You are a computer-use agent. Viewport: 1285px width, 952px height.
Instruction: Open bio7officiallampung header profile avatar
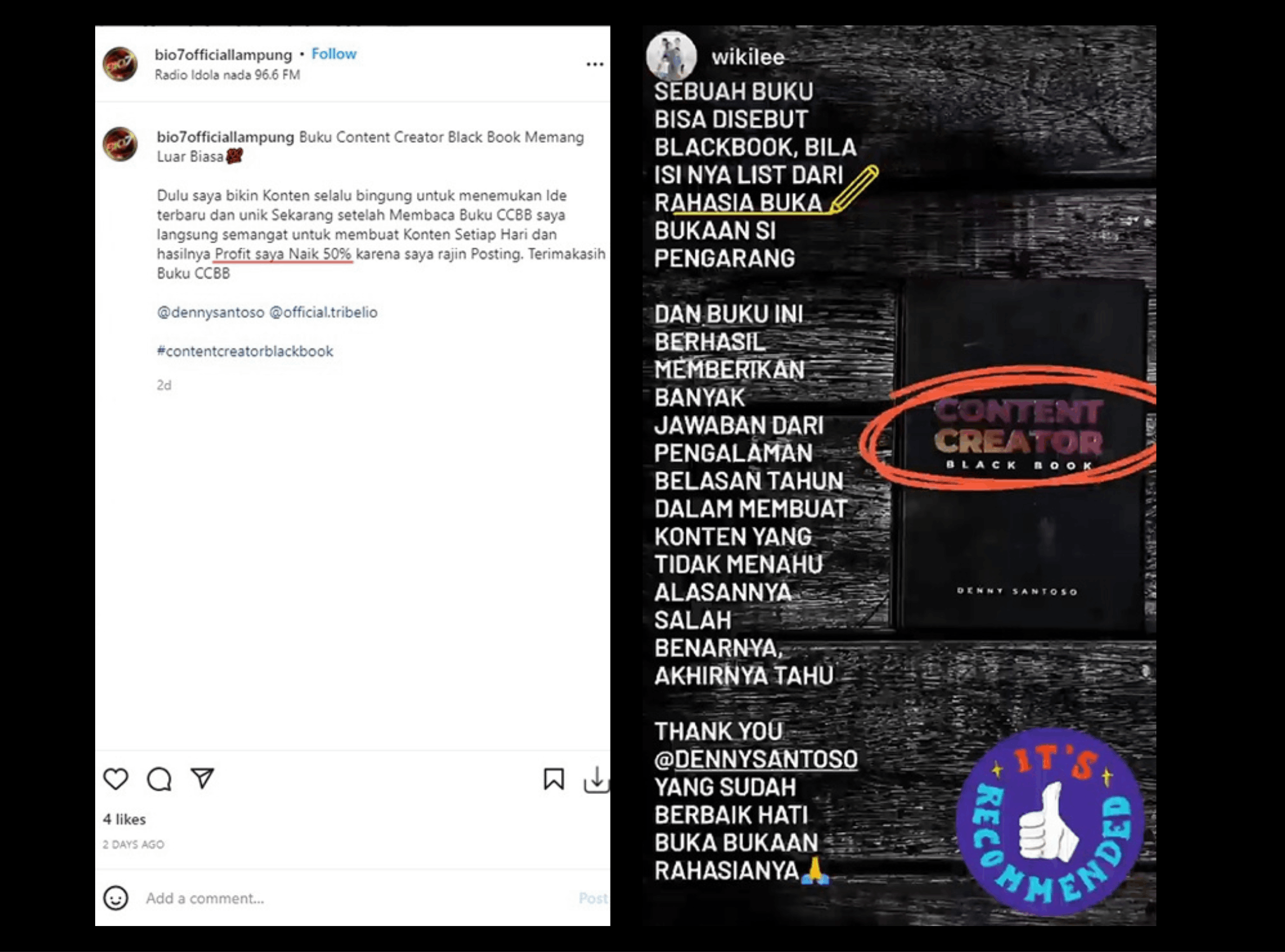[x=120, y=64]
